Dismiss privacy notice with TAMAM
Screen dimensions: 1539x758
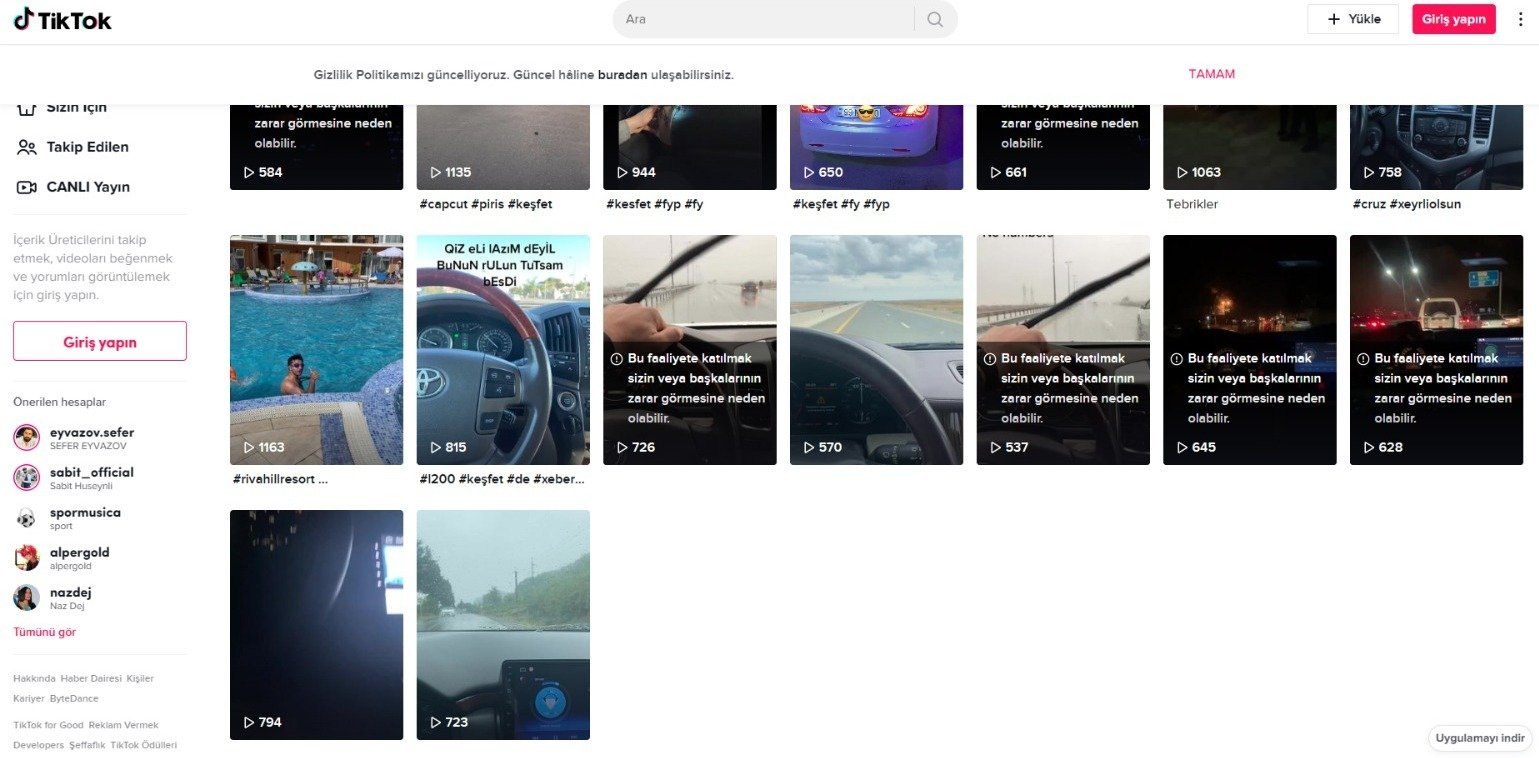point(1211,74)
